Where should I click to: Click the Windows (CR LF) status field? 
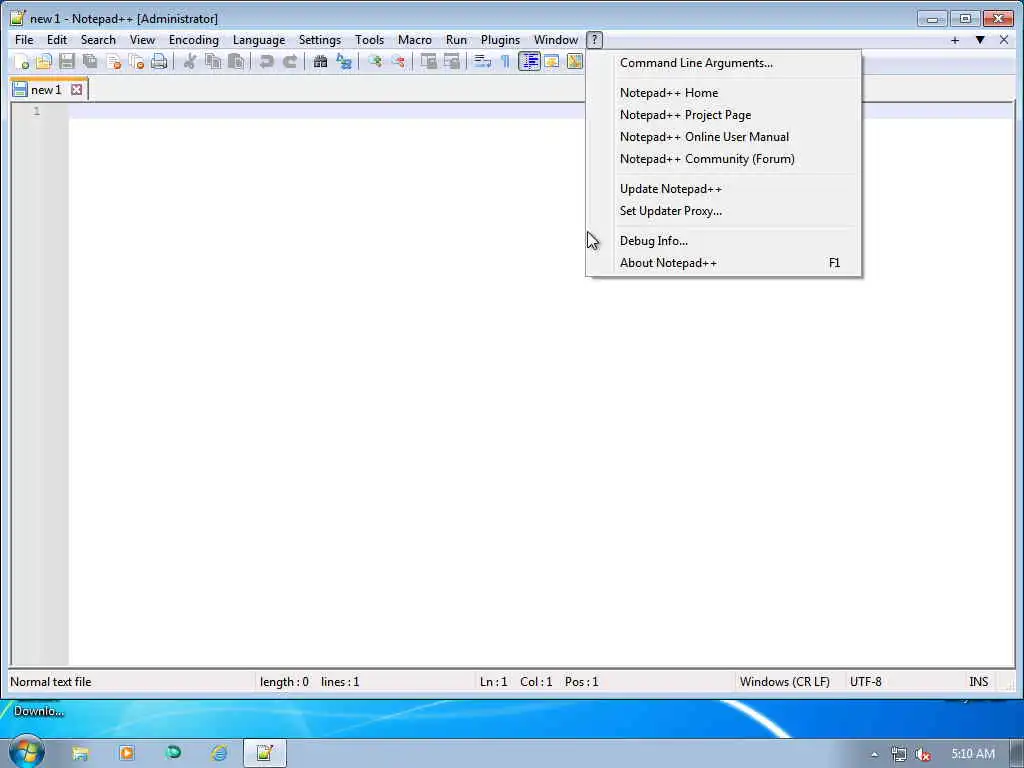(789, 682)
